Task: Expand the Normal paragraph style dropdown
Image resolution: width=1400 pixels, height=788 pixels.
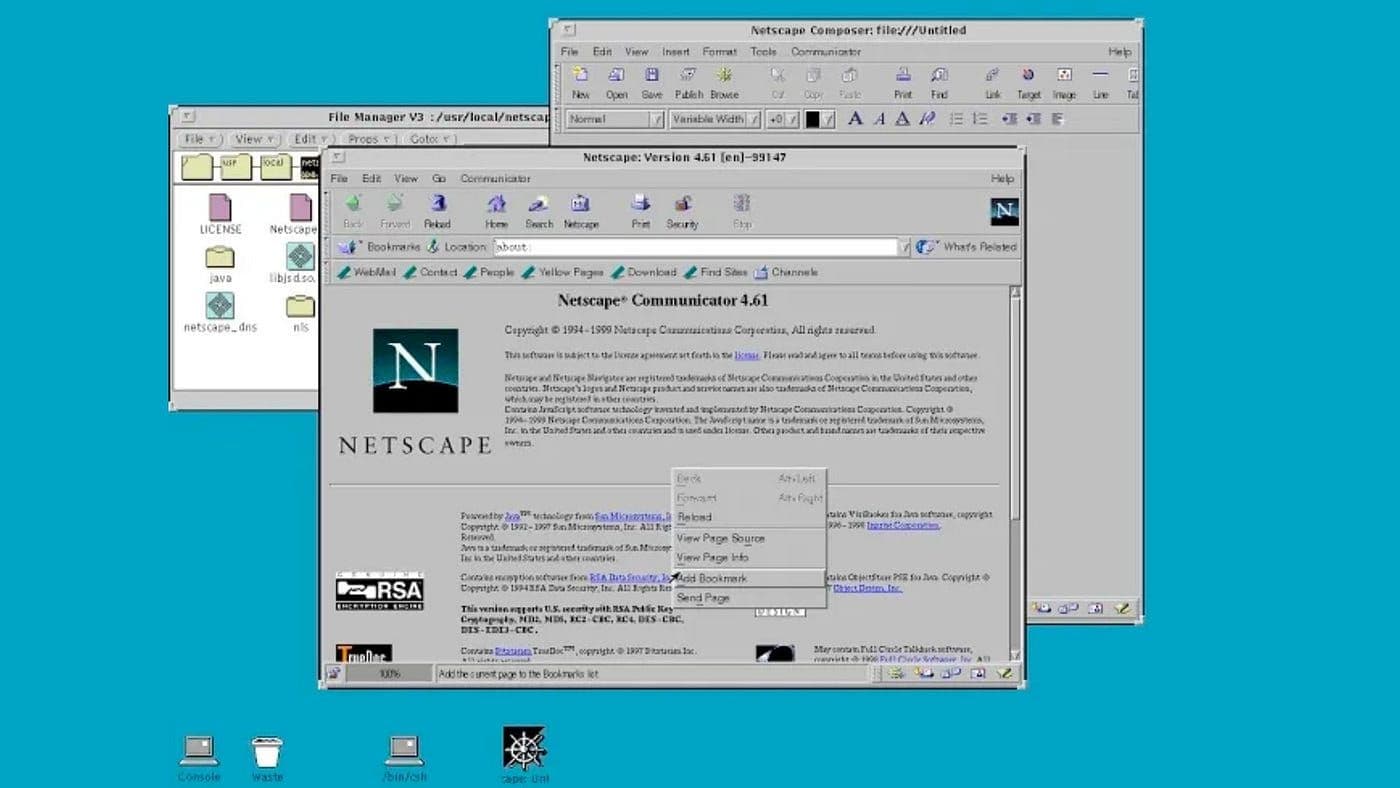Action: click(656, 119)
